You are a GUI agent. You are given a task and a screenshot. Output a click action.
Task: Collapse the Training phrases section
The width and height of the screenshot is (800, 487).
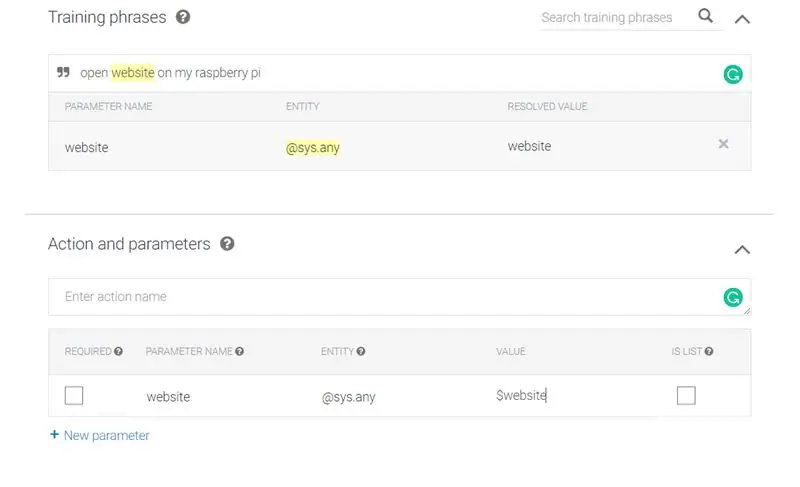(742, 19)
